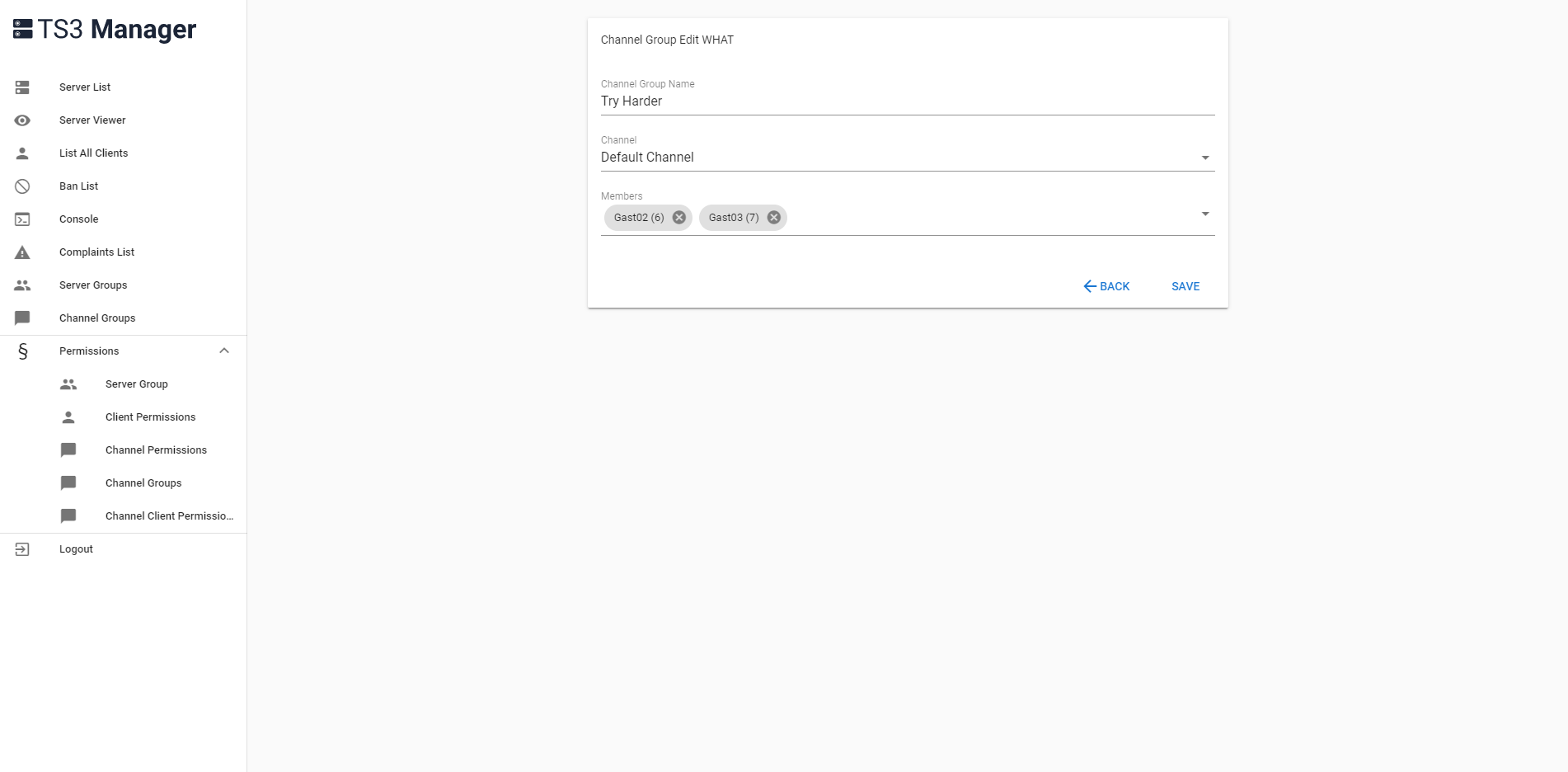Click the Ban List prohibited icon
1568x772 pixels.
click(22, 186)
